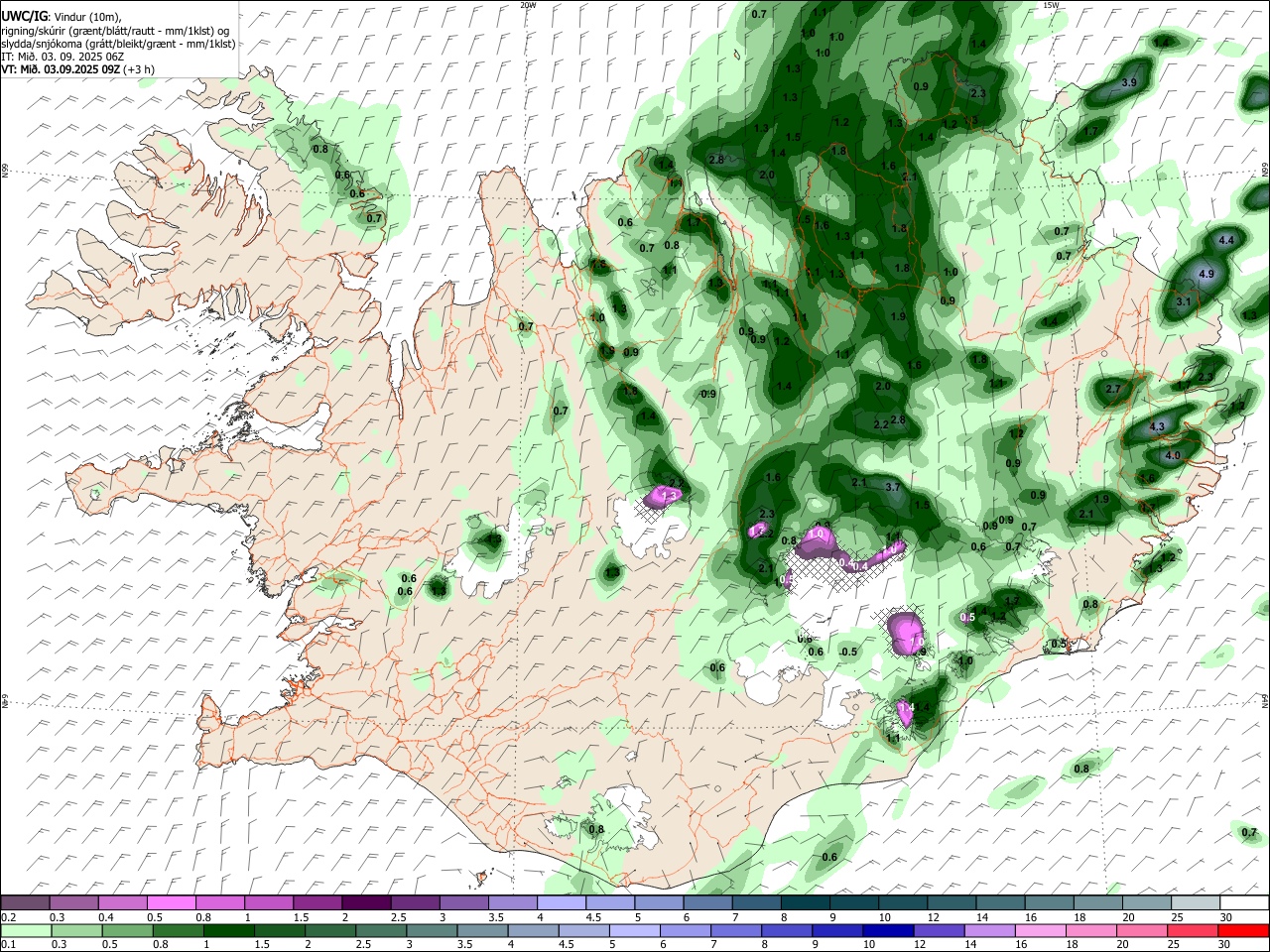Choose the crimson rain swatch labeled 25
This screenshot has height=952, width=1270.
pyautogui.click(x=1193, y=931)
